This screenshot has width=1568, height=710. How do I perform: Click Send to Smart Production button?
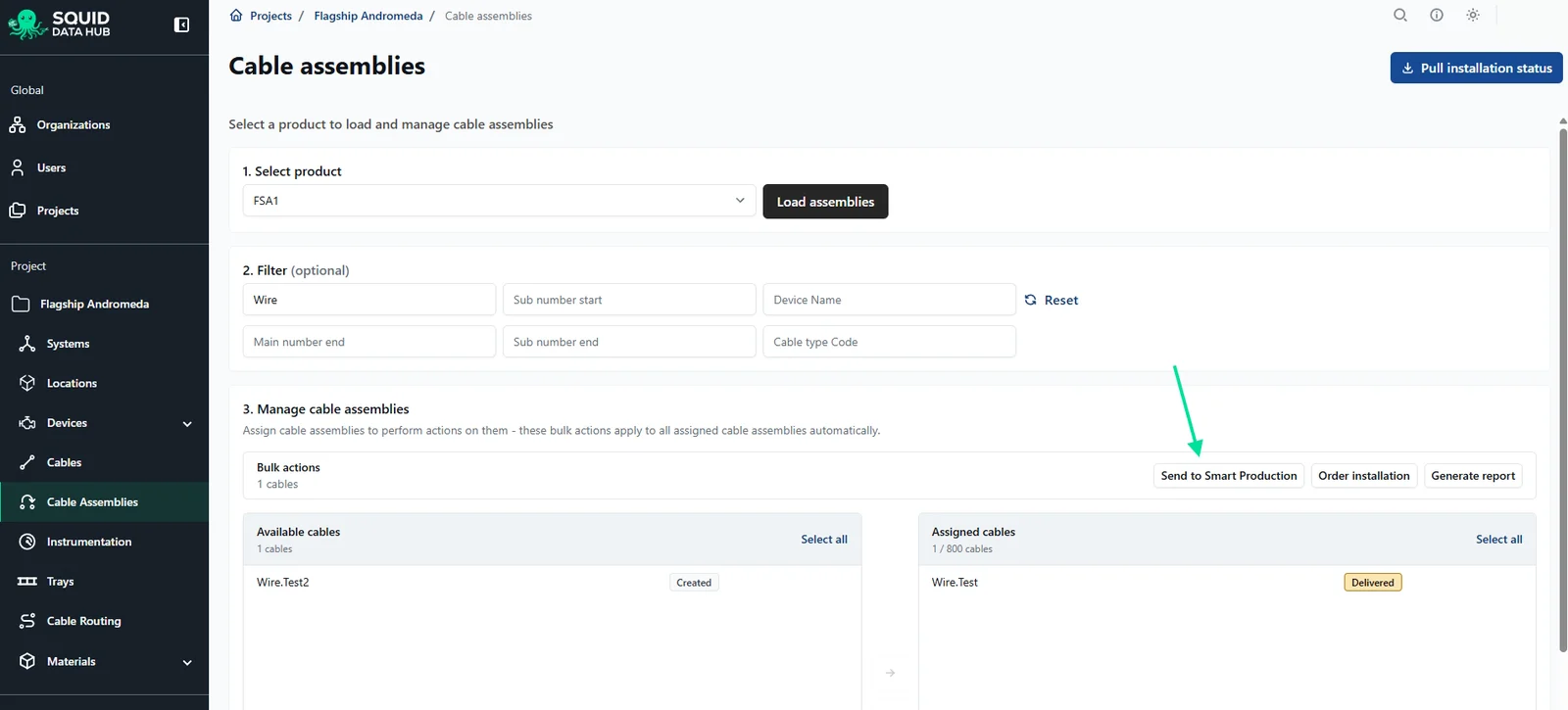[1229, 476]
